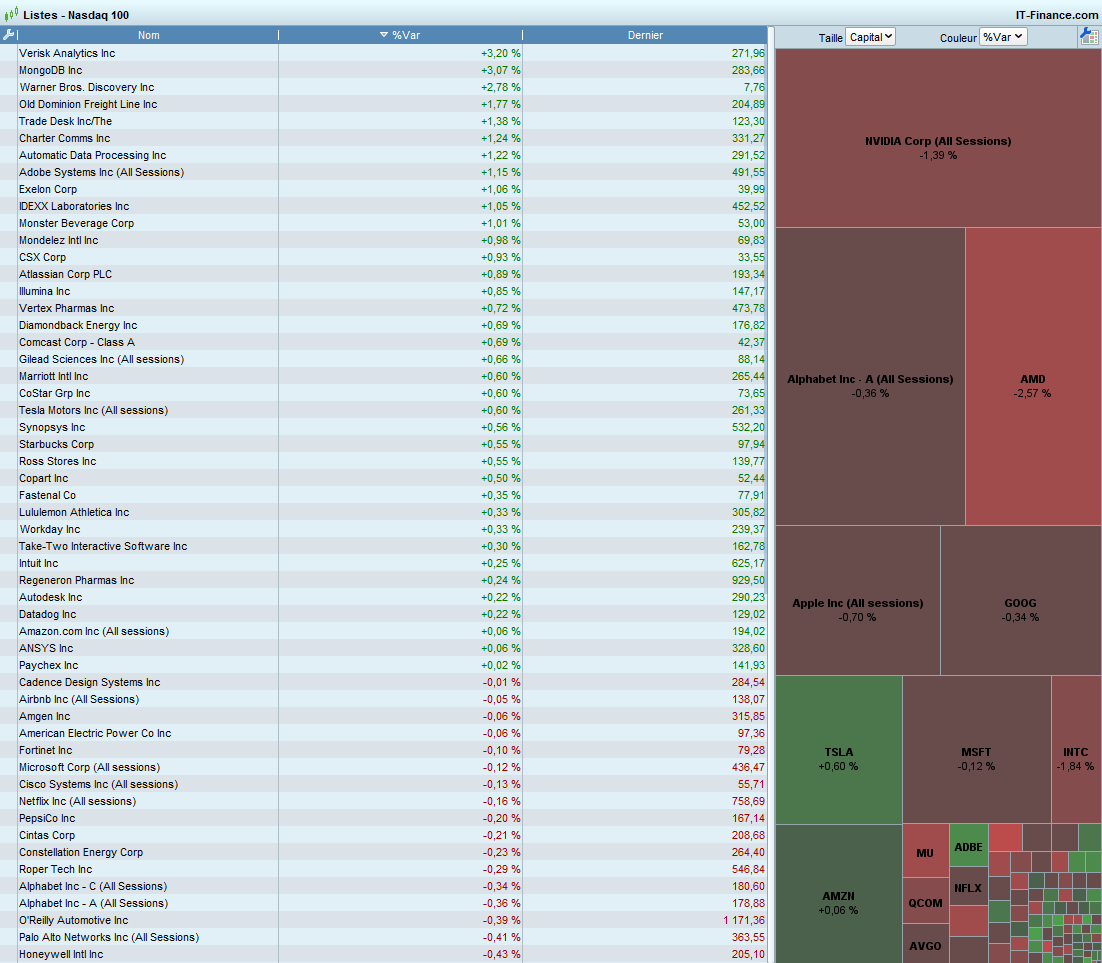Click the QCOM heatmap tile
Image resolution: width=1102 pixels, height=963 pixels.
(x=926, y=901)
